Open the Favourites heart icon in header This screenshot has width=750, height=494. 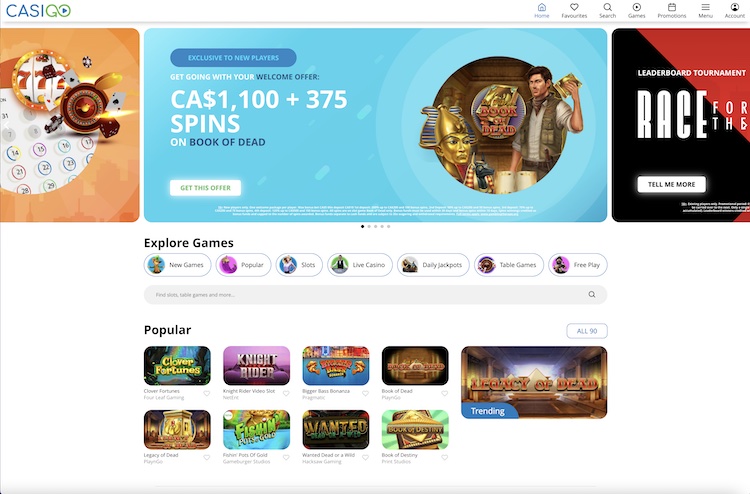pyautogui.click(x=574, y=7)
